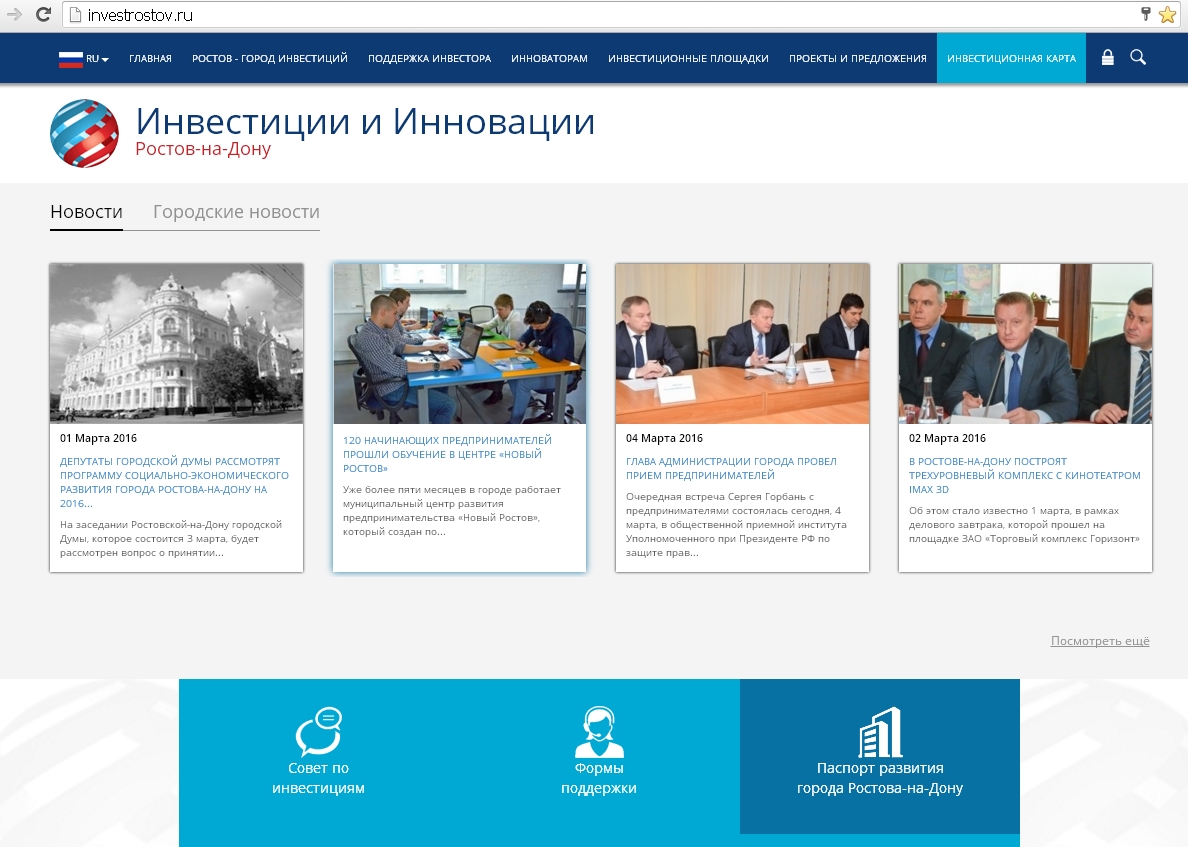Click the browser forward arrow
1188x847 pixels.
click(14, 14)
